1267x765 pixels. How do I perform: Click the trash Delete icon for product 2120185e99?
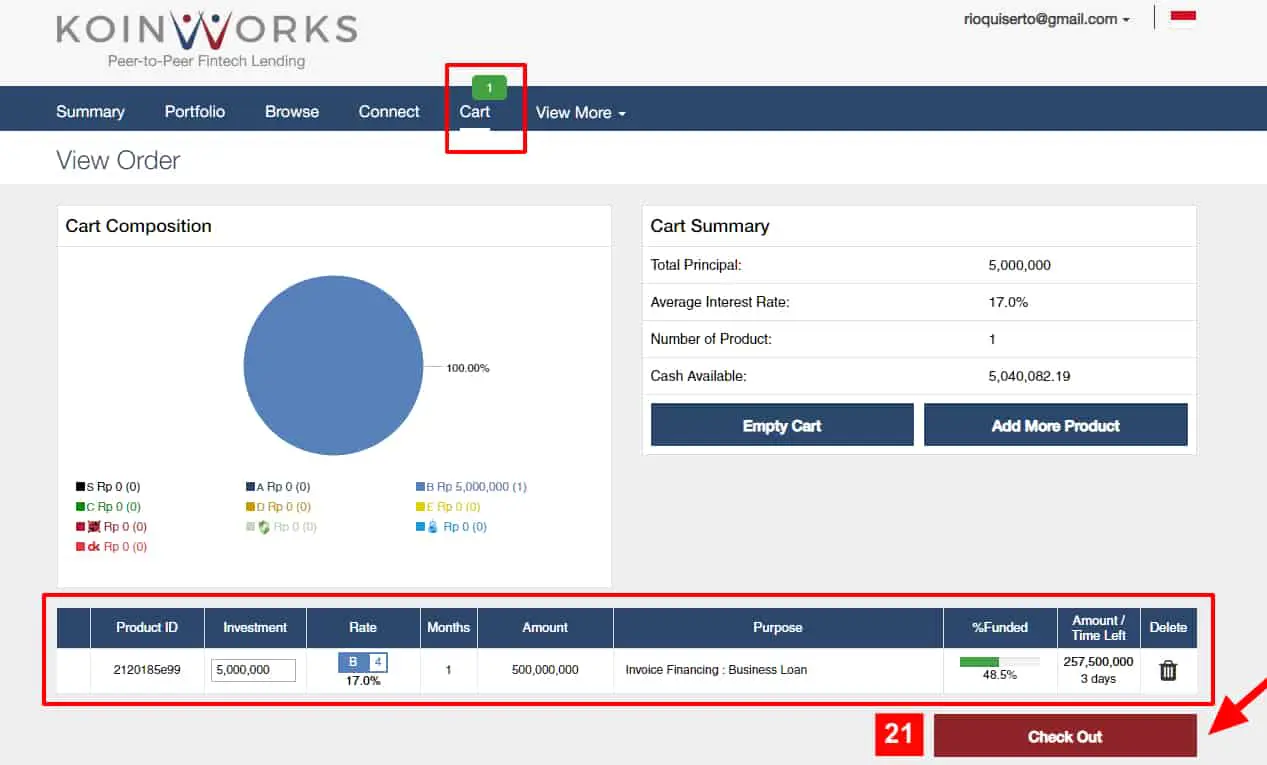1168,670
